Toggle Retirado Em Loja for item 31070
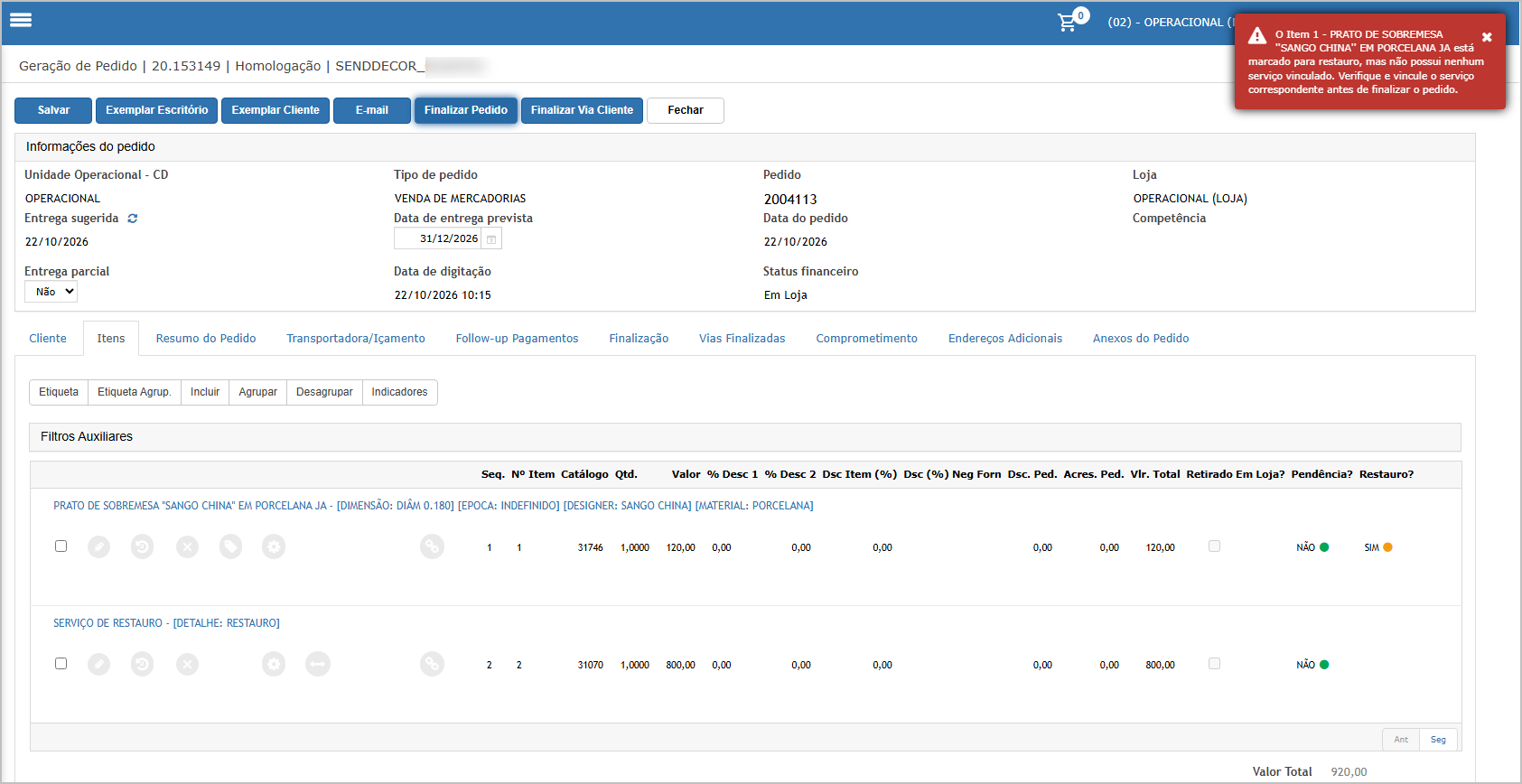Screen dimensions: 1522x784 pos(1214,663)
